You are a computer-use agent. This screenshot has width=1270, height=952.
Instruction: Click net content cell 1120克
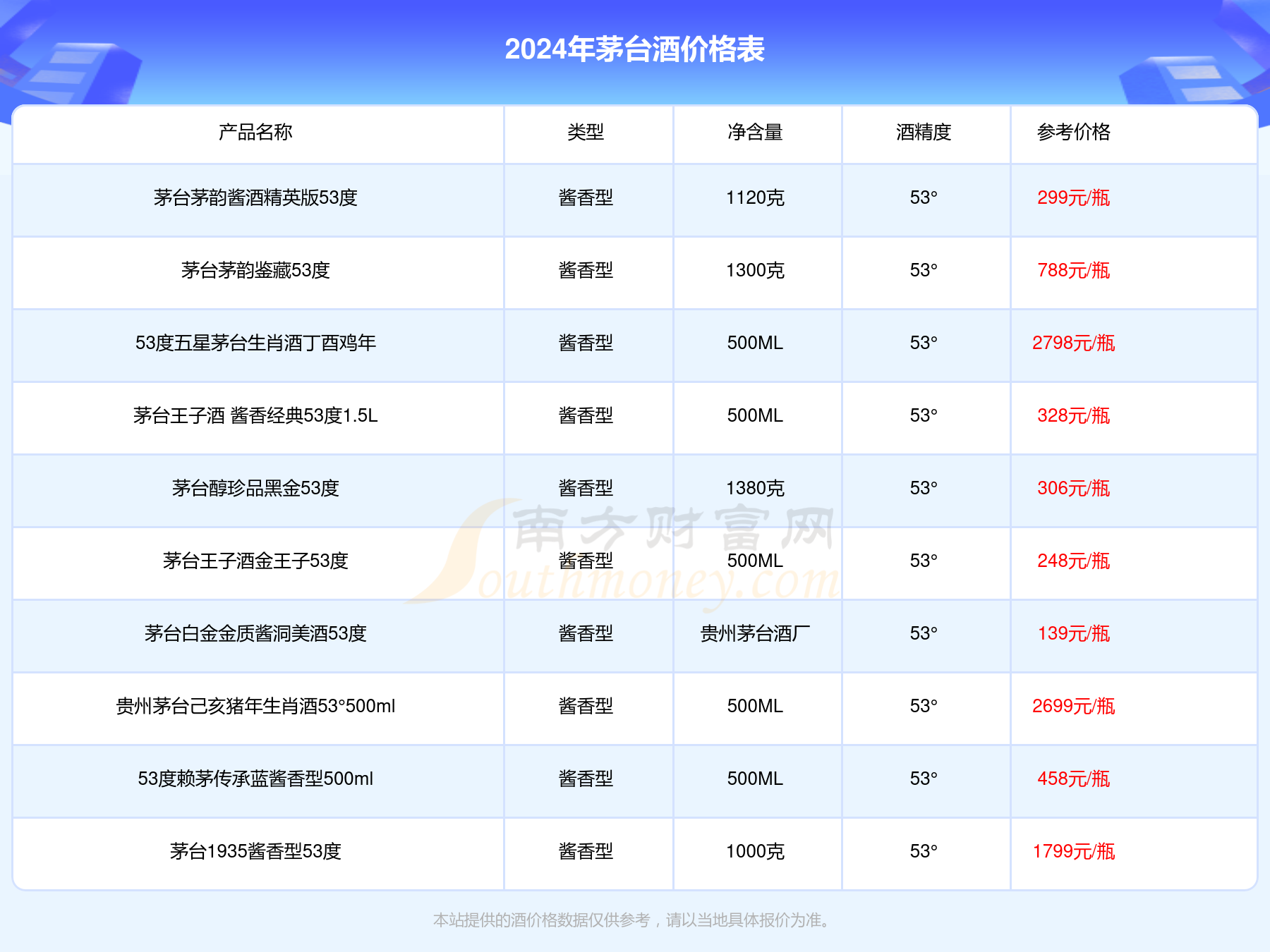tap(755, 197)
